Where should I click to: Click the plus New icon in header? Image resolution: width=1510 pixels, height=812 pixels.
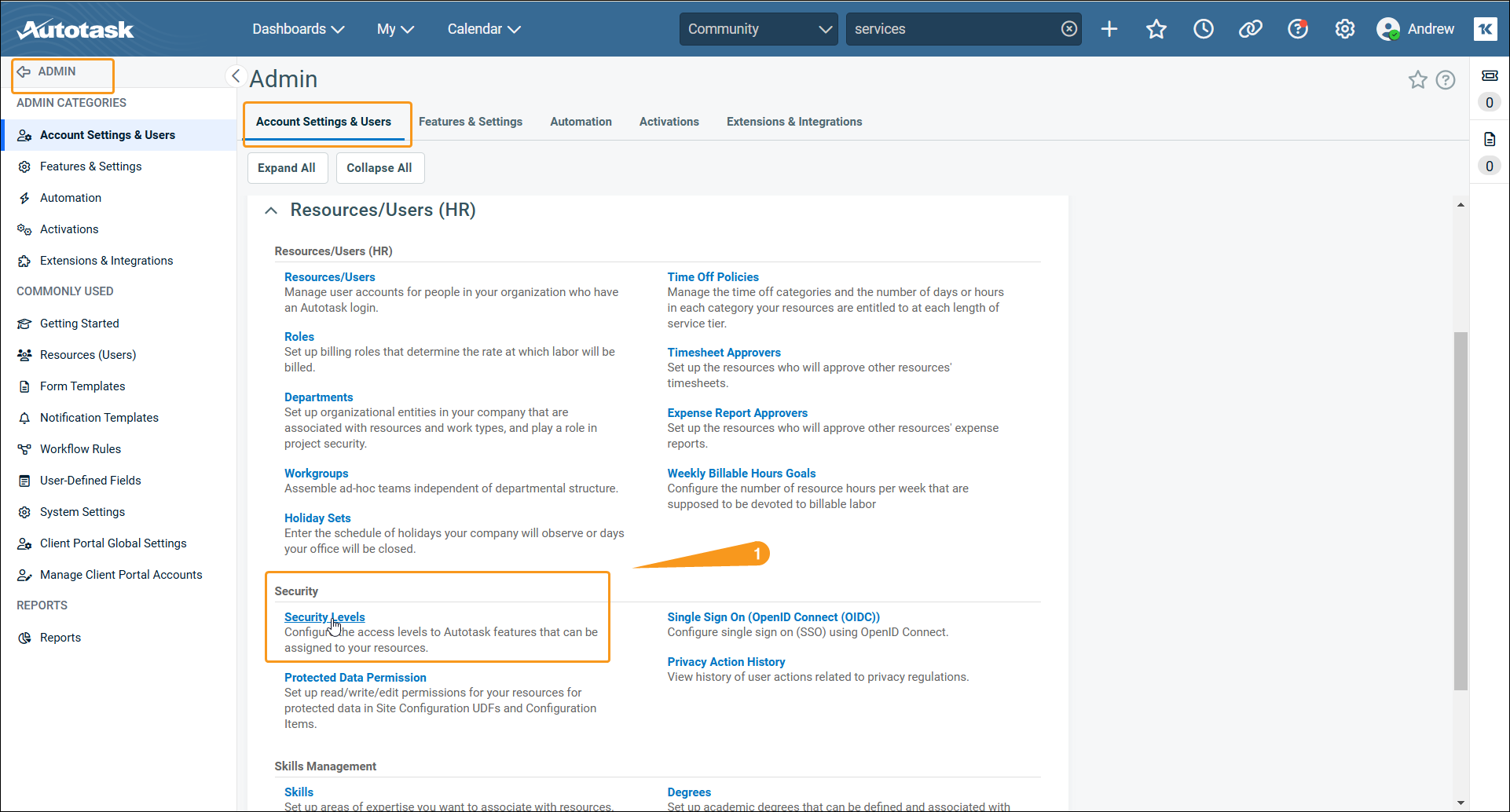1109,29
